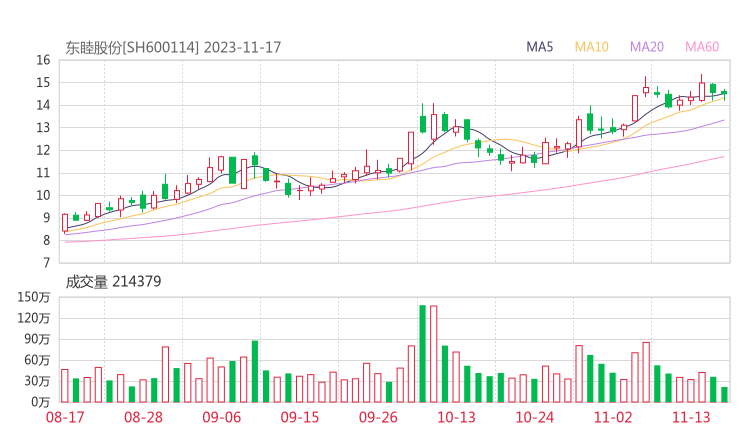The height and width of the screenshot is (440, 740).
Task: Click the 150万 volume axis label
Action: click(34, 297)
